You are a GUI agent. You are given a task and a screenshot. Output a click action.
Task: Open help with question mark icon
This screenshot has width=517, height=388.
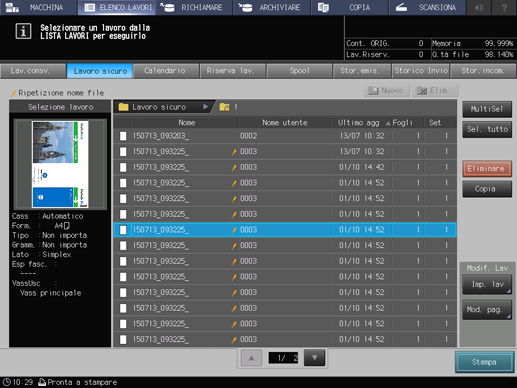(x=504, y=7)
